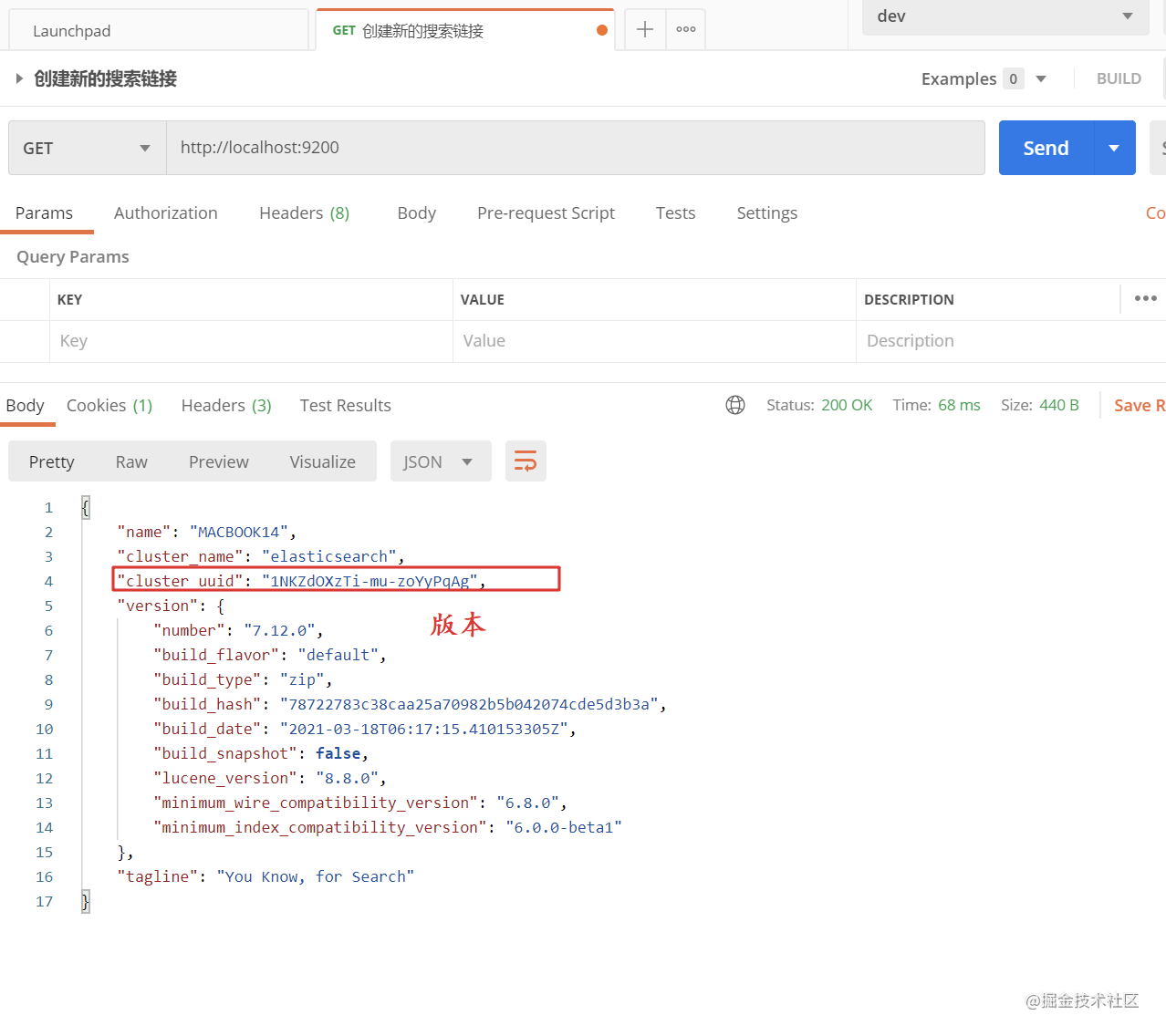Select the GET 创建新的搜索链接 tab
1166x1036 pixels.
click(465, 30)
